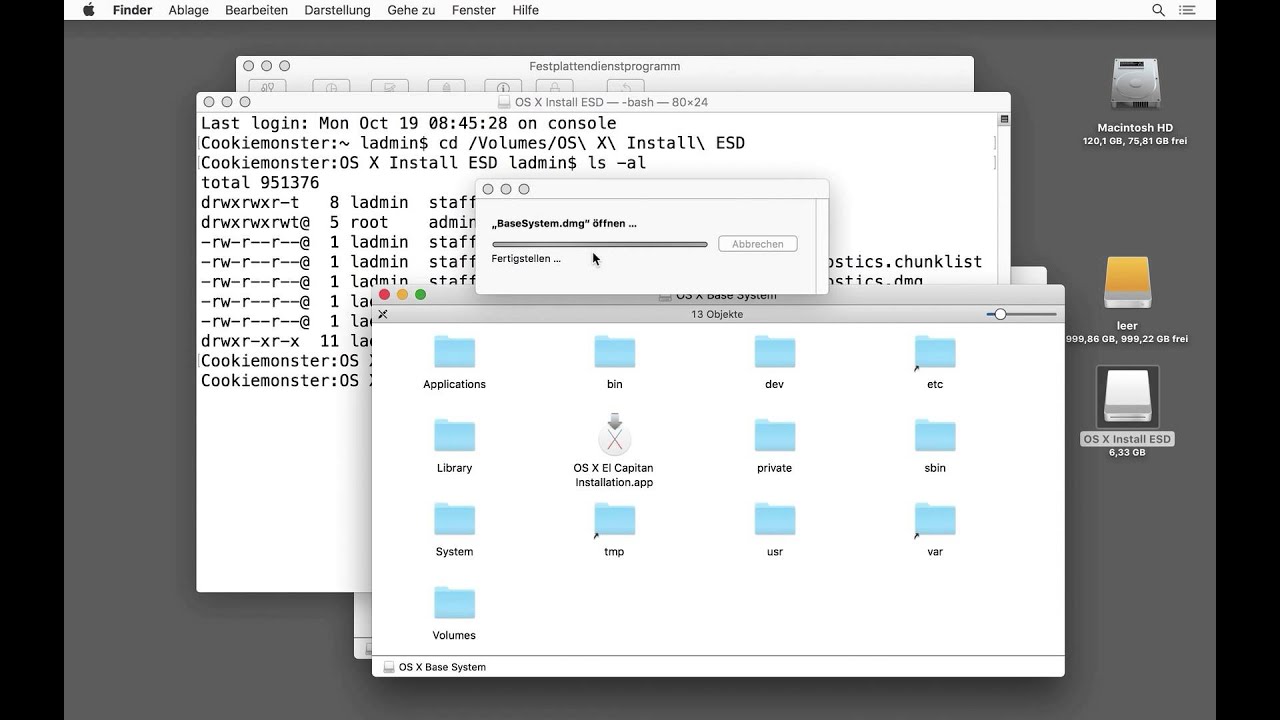This screenshot has width=1280, height=720.
Task: Open the Hilfe menu
Action: point(525,10)
